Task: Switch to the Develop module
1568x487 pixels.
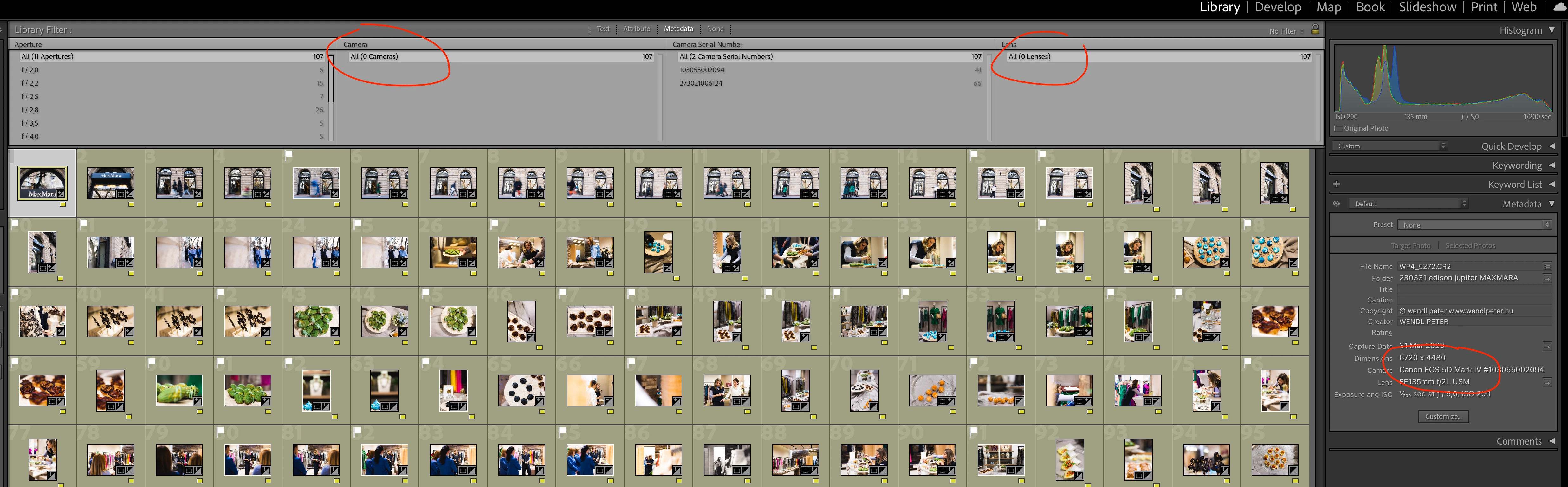Action: coord(1278,7)
